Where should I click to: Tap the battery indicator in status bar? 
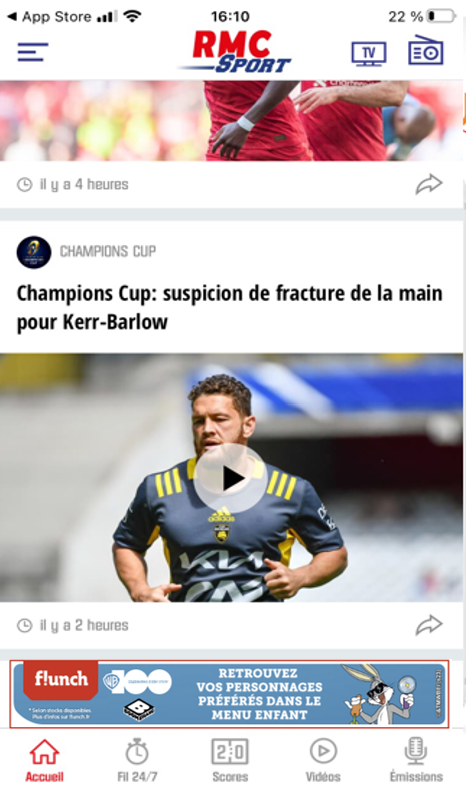442,16
